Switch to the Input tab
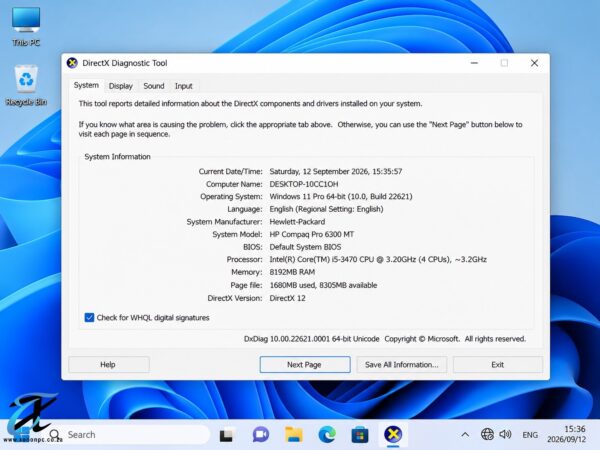Image resolution: width=600 pixels, height=450 pixels. [184, 86]
